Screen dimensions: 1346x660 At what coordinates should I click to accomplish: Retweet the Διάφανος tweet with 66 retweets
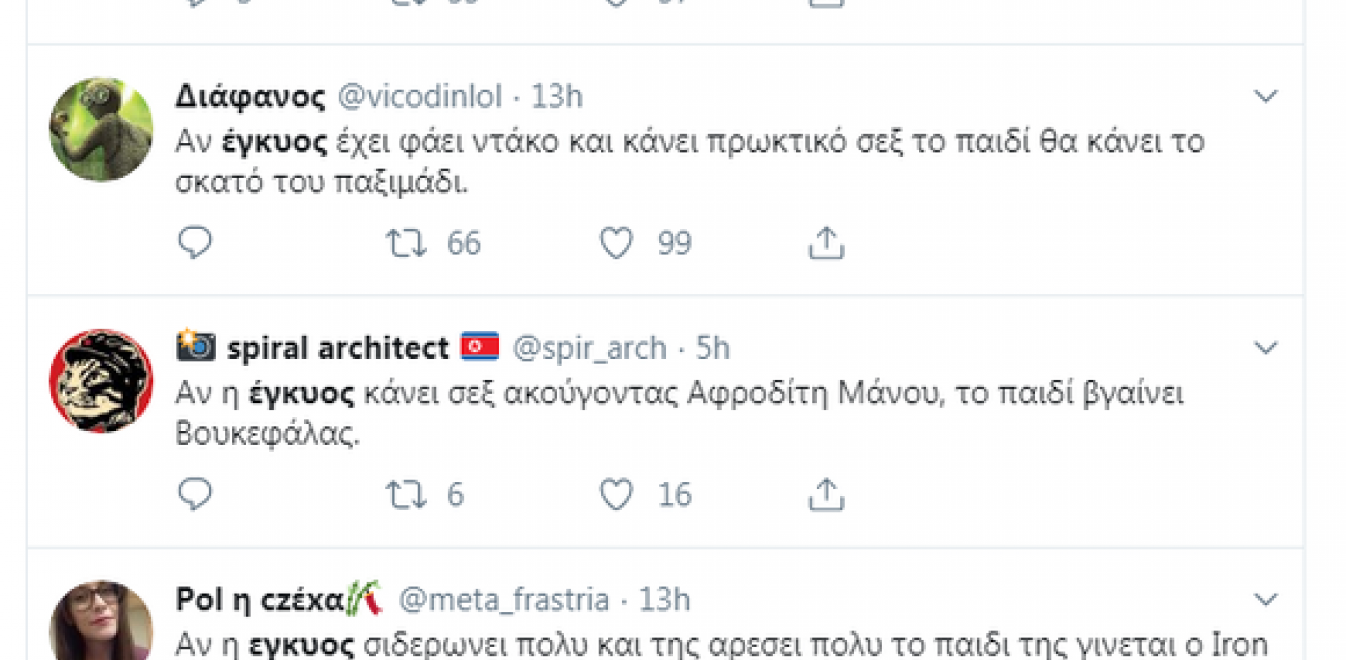point(406,243)
